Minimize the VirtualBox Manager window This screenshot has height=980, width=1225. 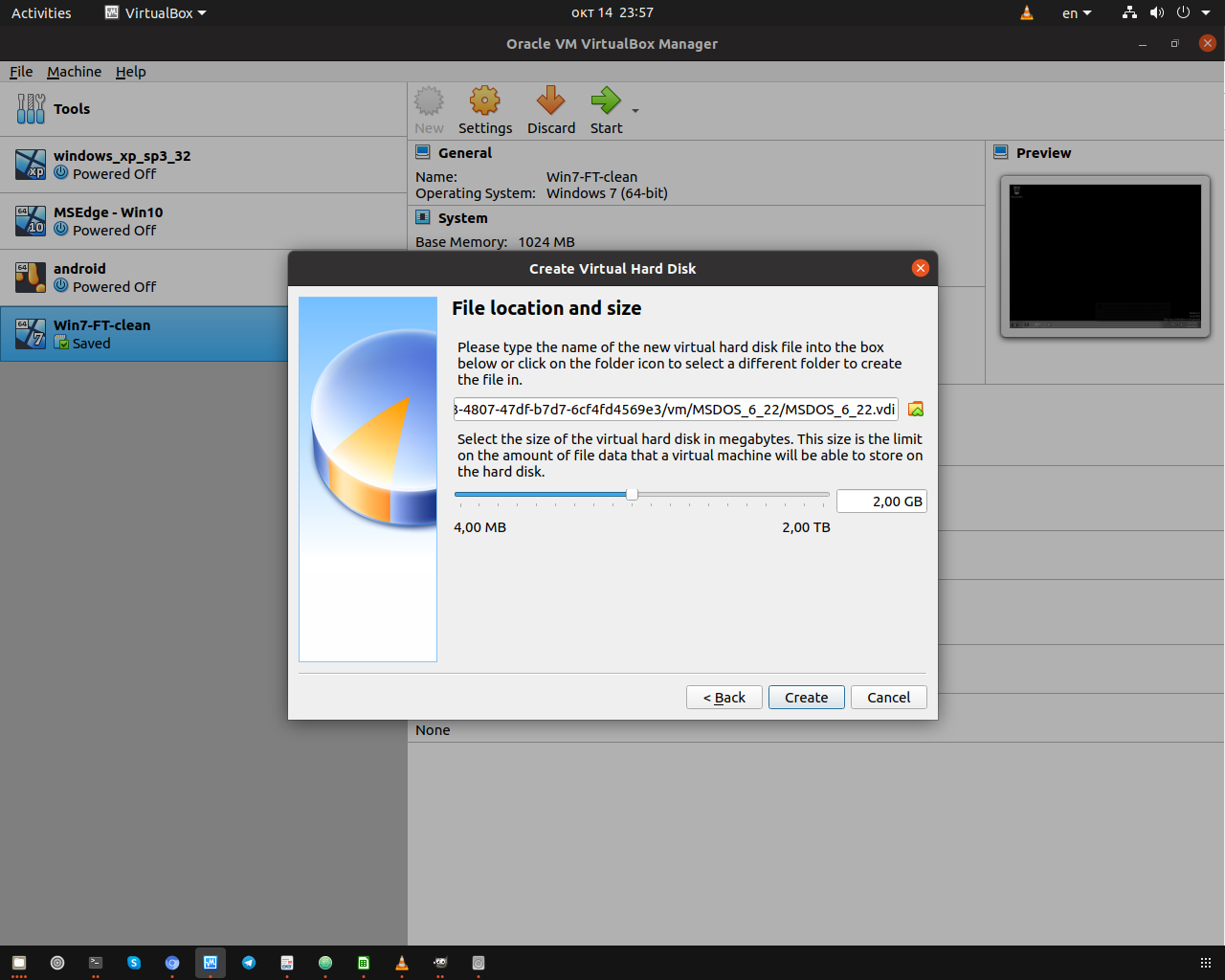tap(1143, 43)
